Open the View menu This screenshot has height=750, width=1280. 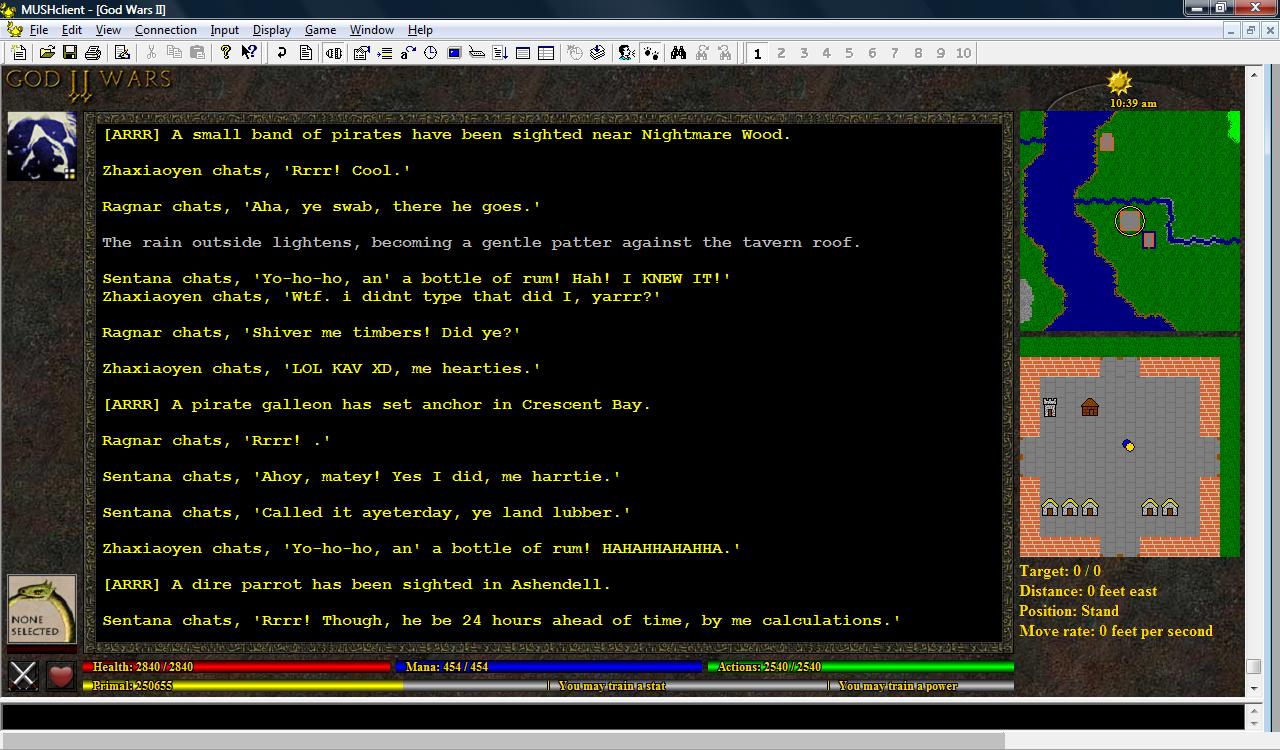pyautogui.click(x=108, y=30)
